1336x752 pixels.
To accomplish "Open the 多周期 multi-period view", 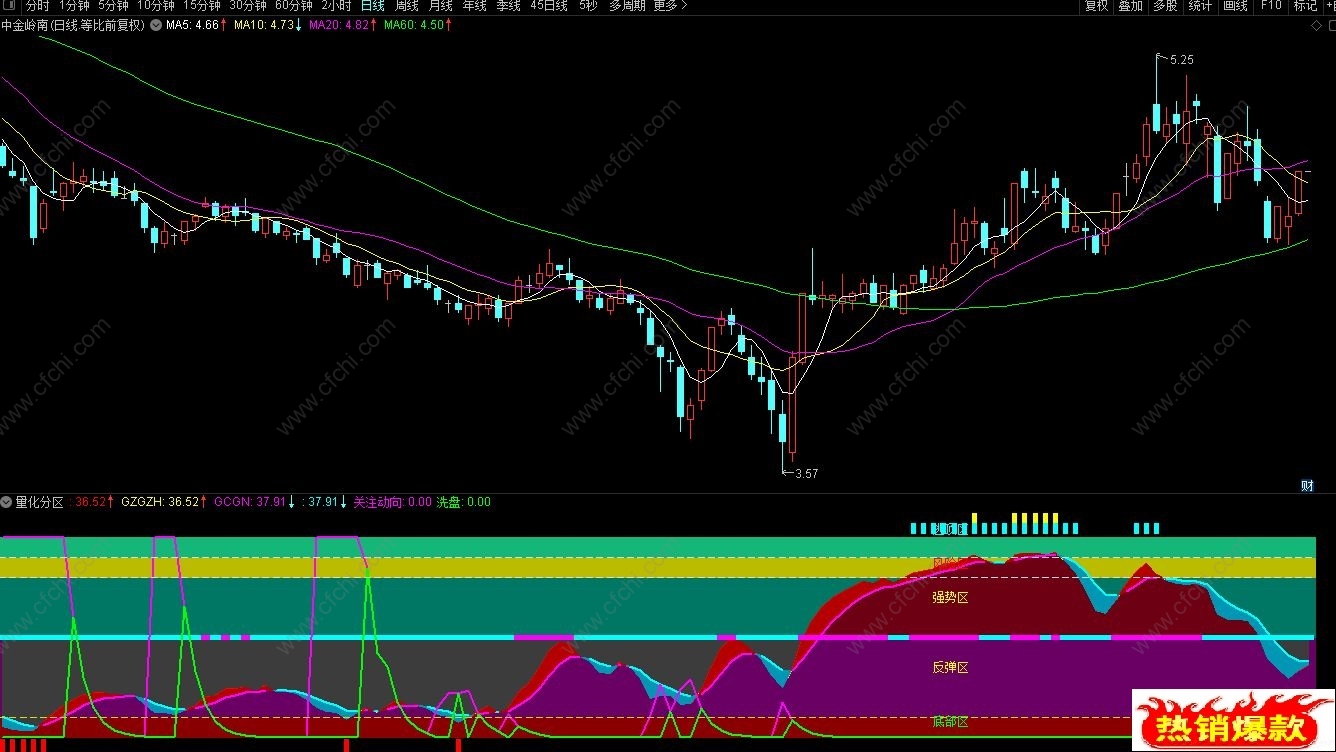I will point(627,6).
